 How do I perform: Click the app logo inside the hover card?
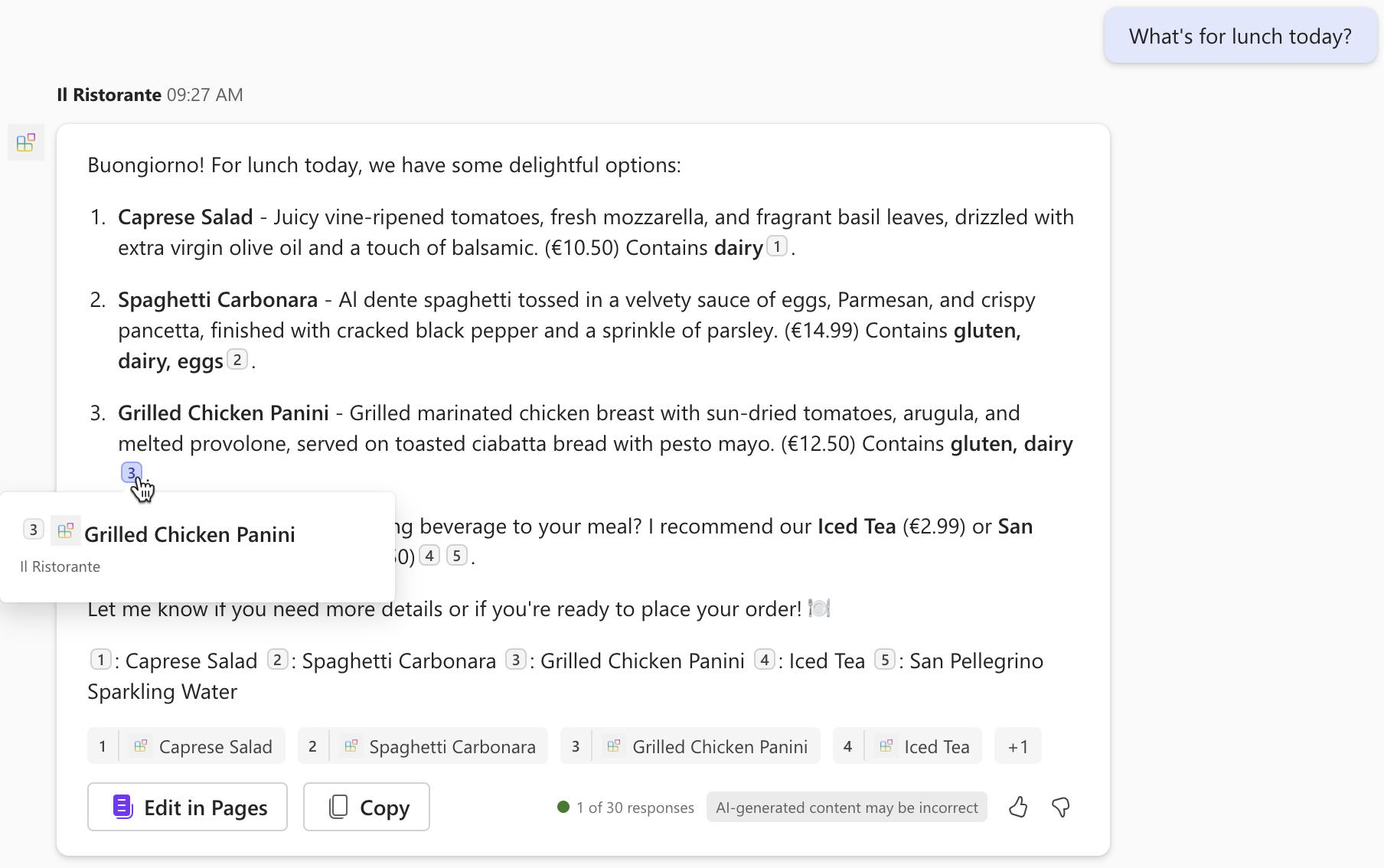(x=66, y=530)
